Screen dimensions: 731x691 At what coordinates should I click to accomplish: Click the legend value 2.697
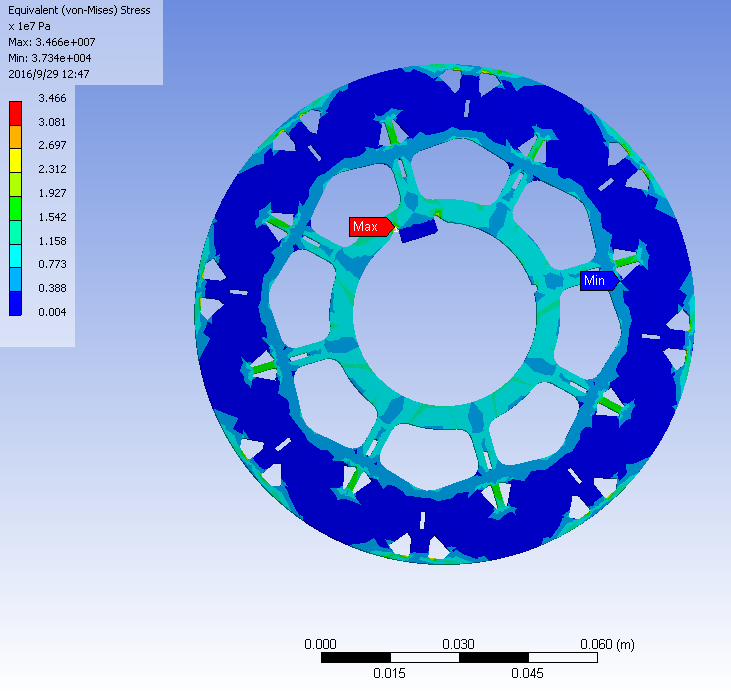tap(52, 145)
